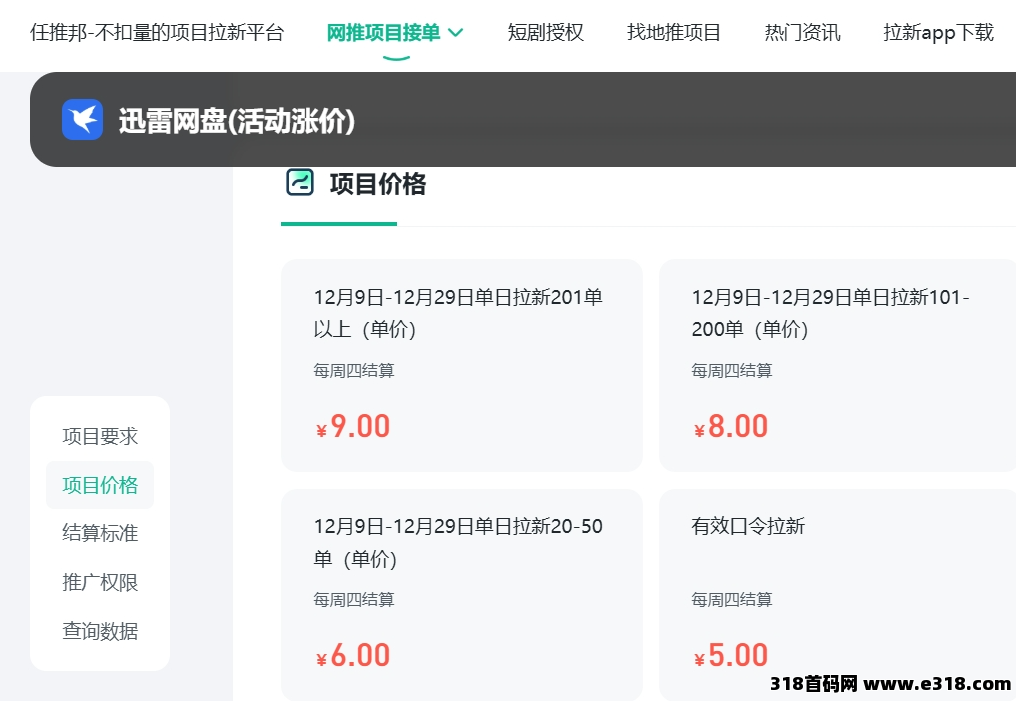Select 项目要求 in the sidebar
The height and width of the screenshot is (701, 1016).
pos(100,436)
